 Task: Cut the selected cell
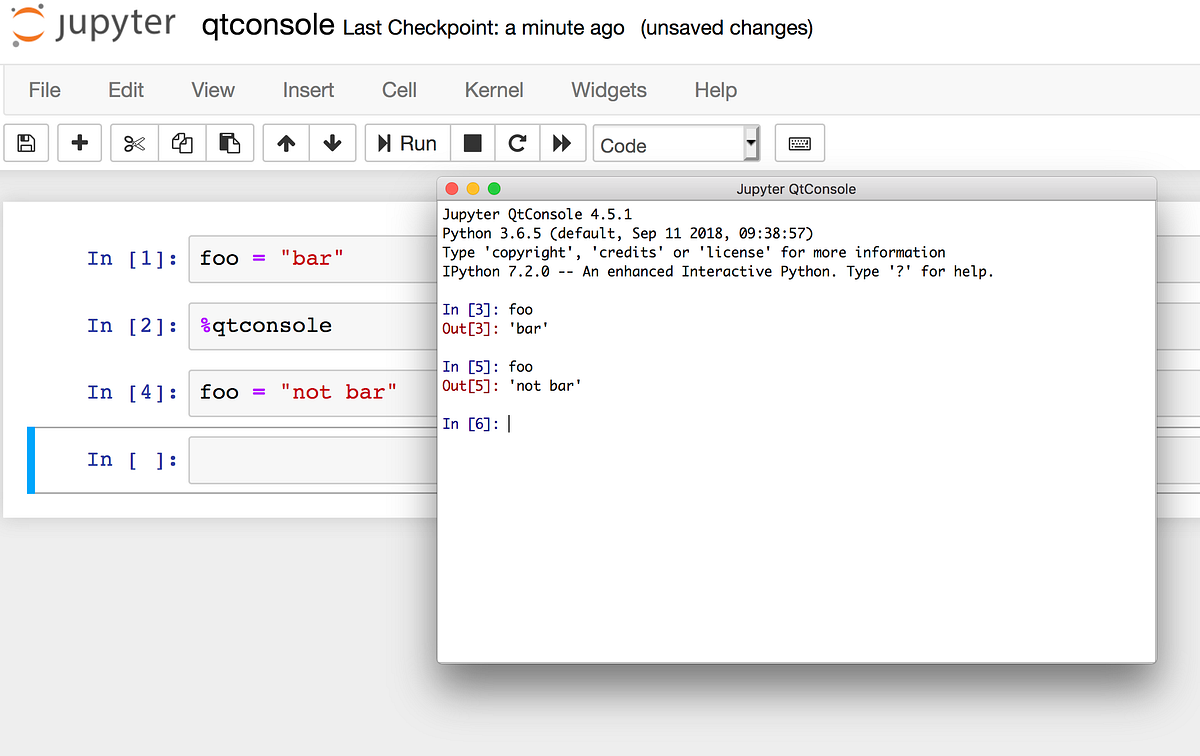(133, 143)
